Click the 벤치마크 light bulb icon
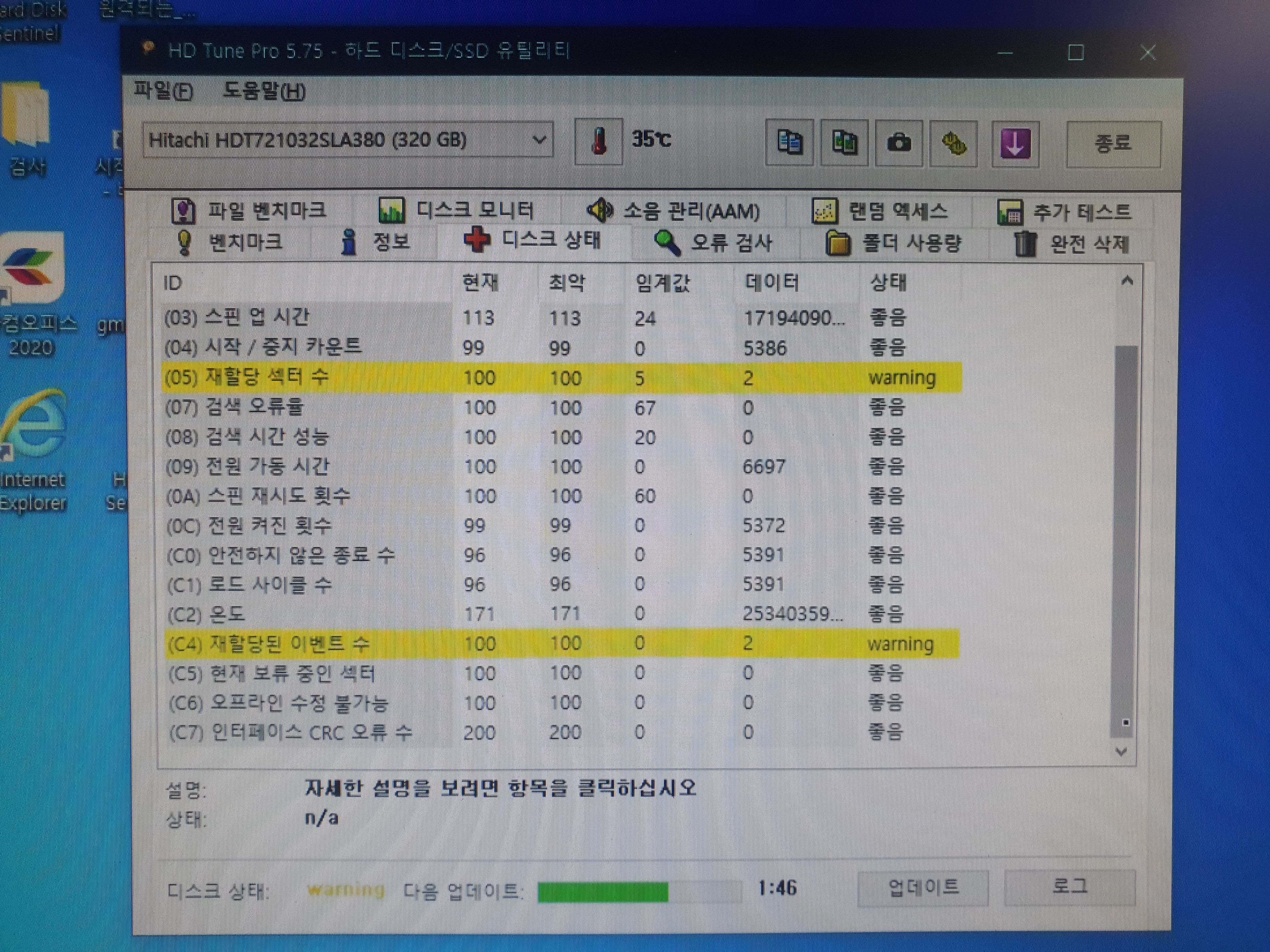Image resolution: width=1270 pixels, height=952 pixels. [184, 242]
